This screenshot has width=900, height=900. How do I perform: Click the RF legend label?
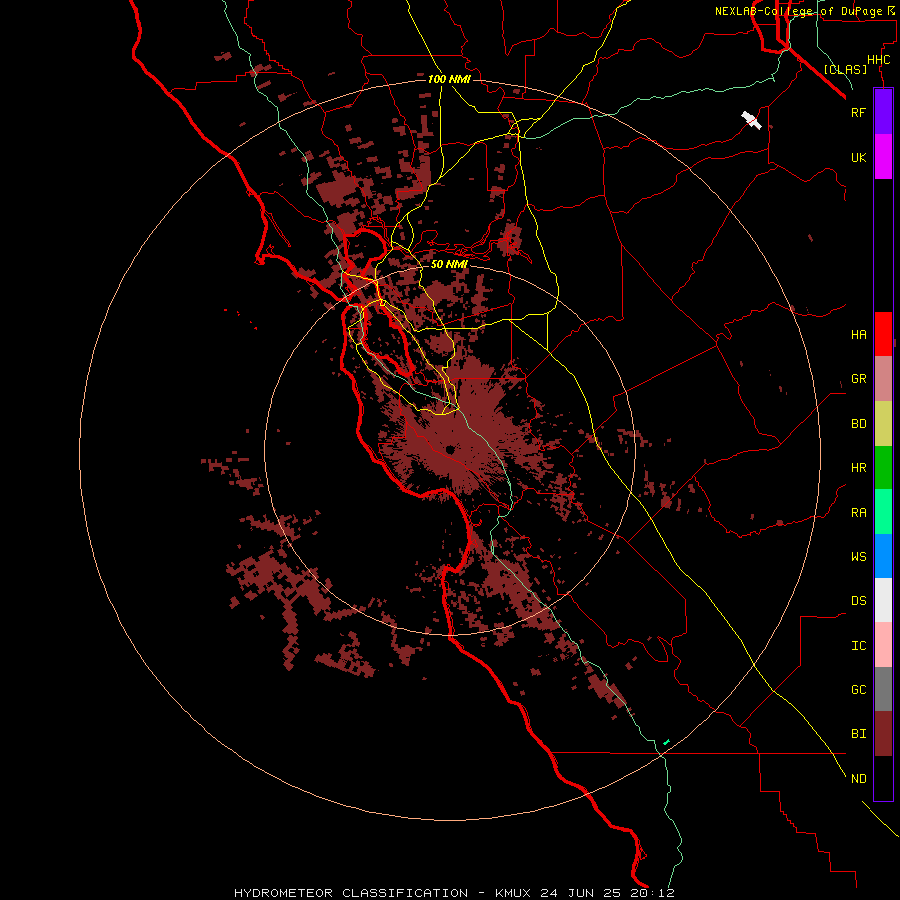pos(858,112)
